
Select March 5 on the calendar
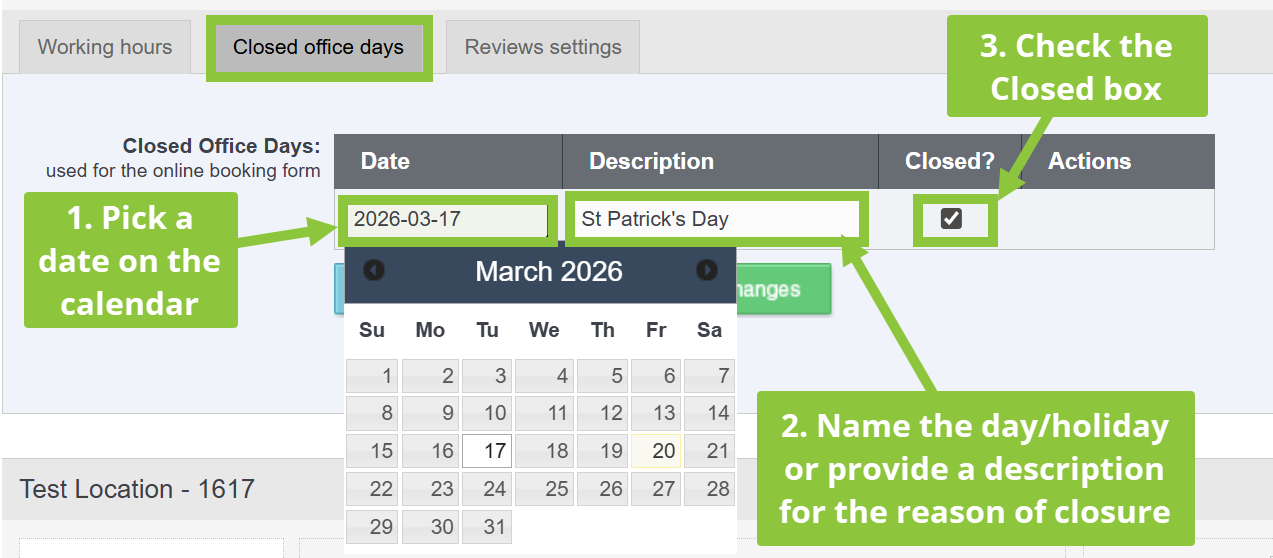coord(603,377)
